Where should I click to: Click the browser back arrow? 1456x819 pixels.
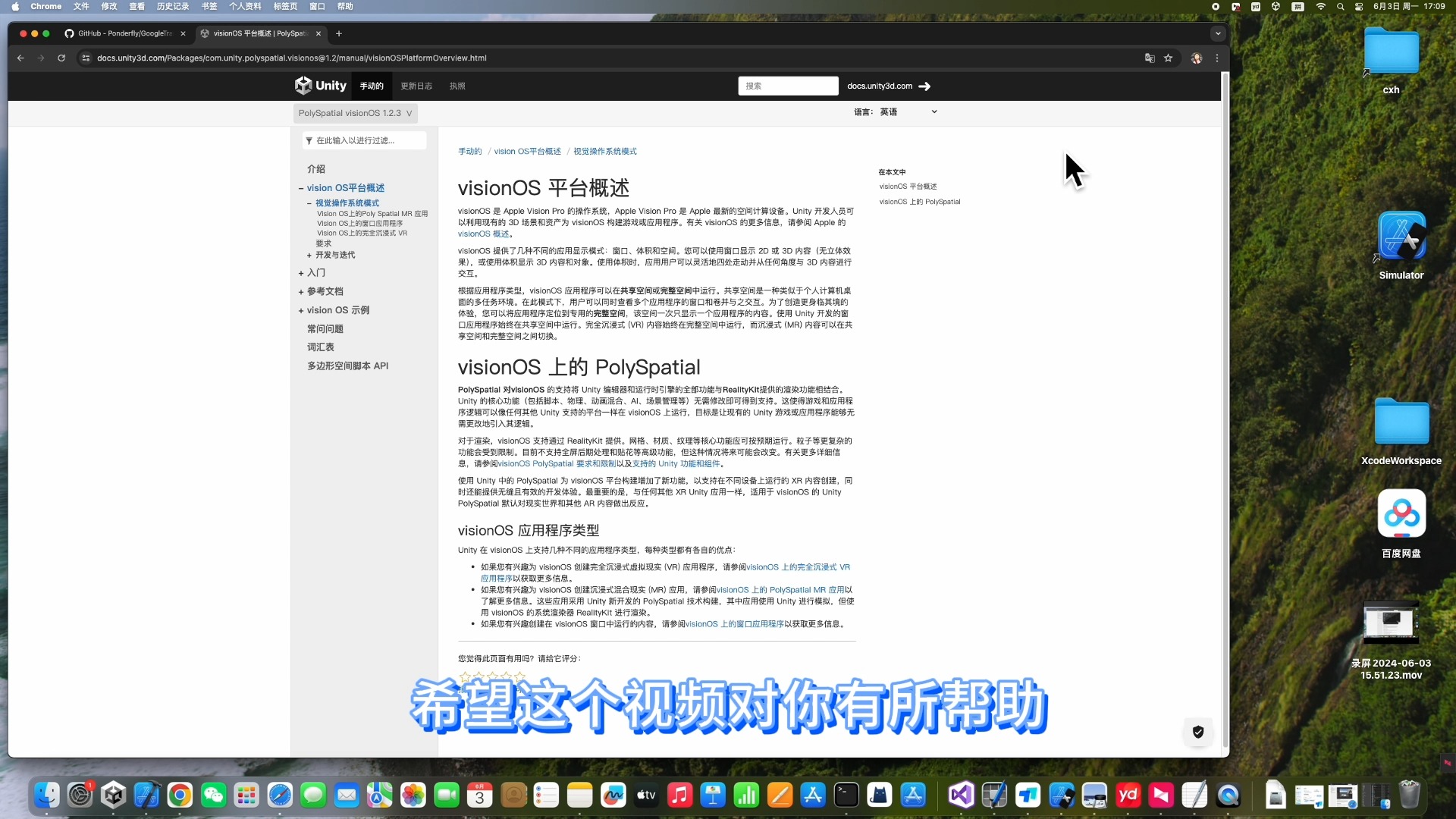pyautogui.click(x=20, y=58)
